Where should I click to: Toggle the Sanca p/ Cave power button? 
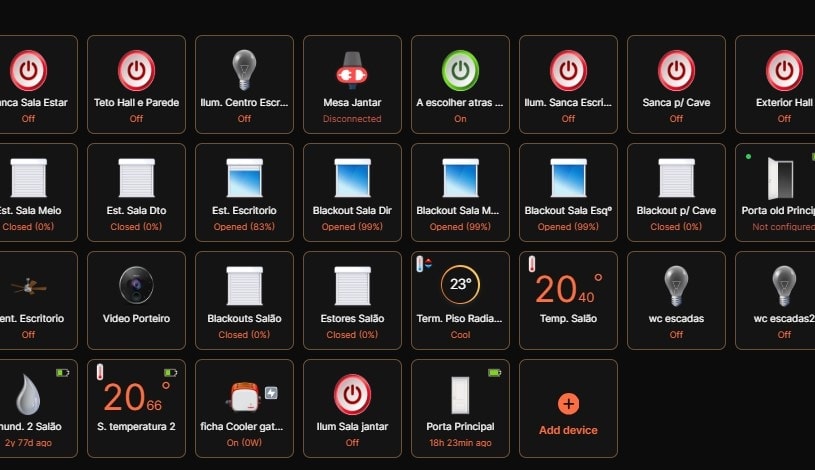point(676,70)
